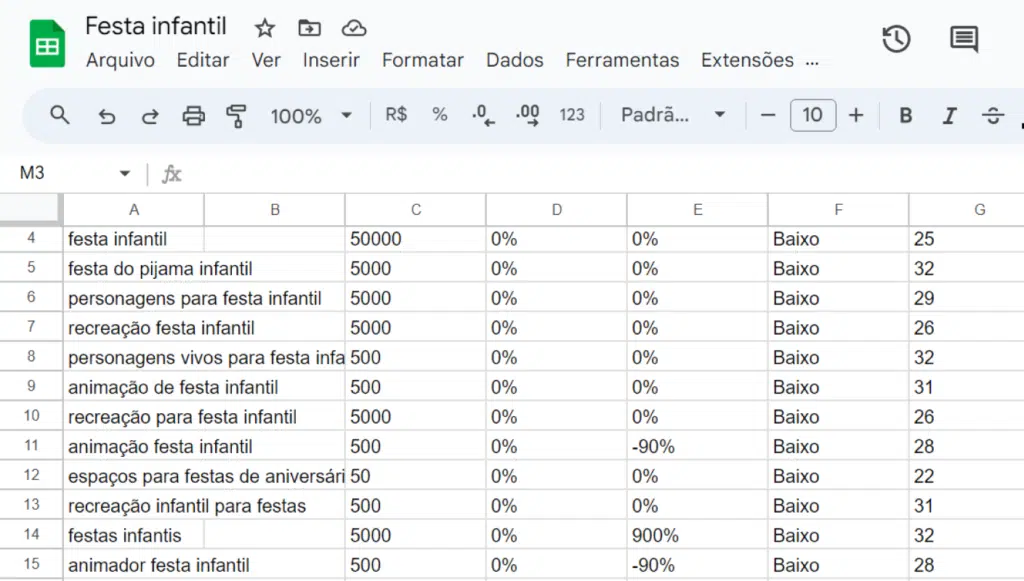The image size is (1024, 581).
Task: Select row 4 header
Action: 31,238
